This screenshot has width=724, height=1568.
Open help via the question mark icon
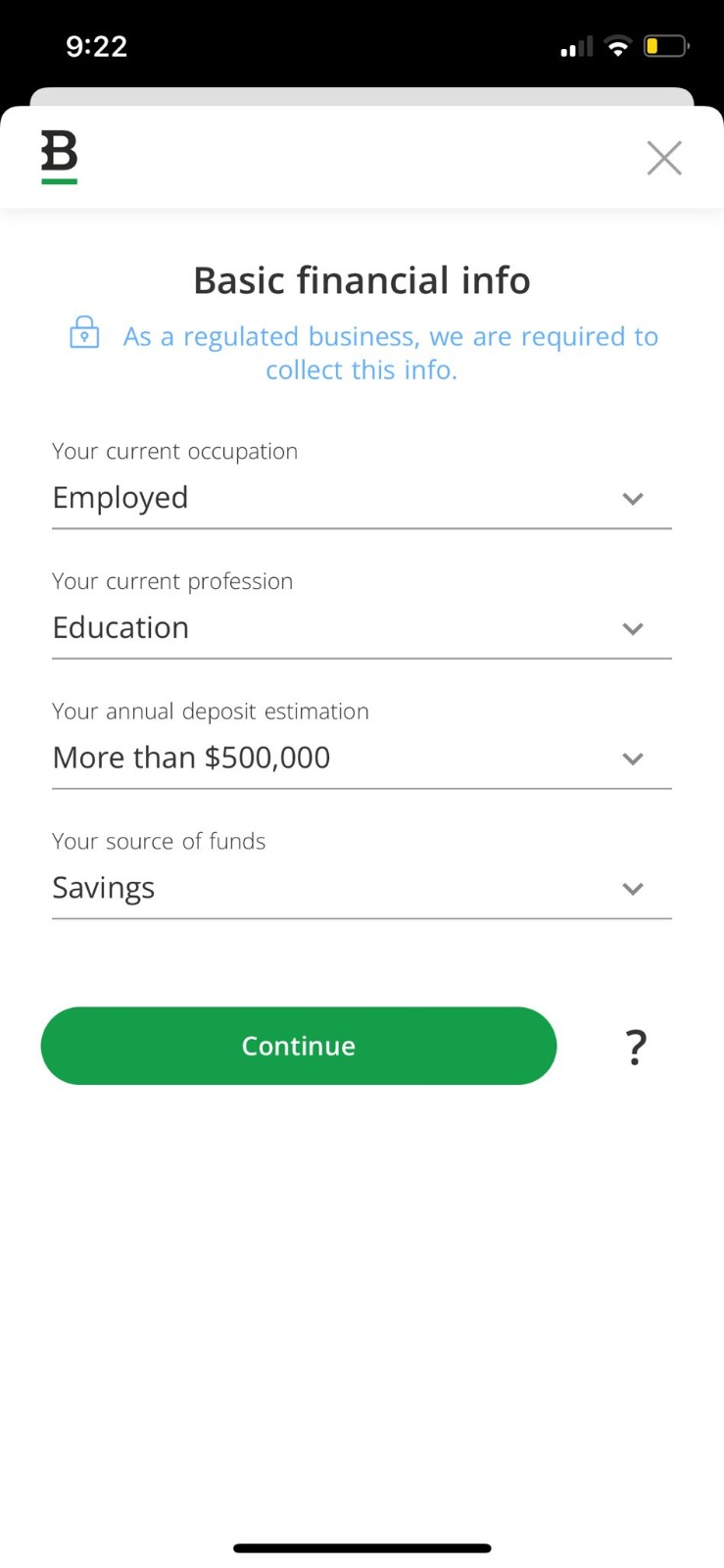tap(636, 1047)
